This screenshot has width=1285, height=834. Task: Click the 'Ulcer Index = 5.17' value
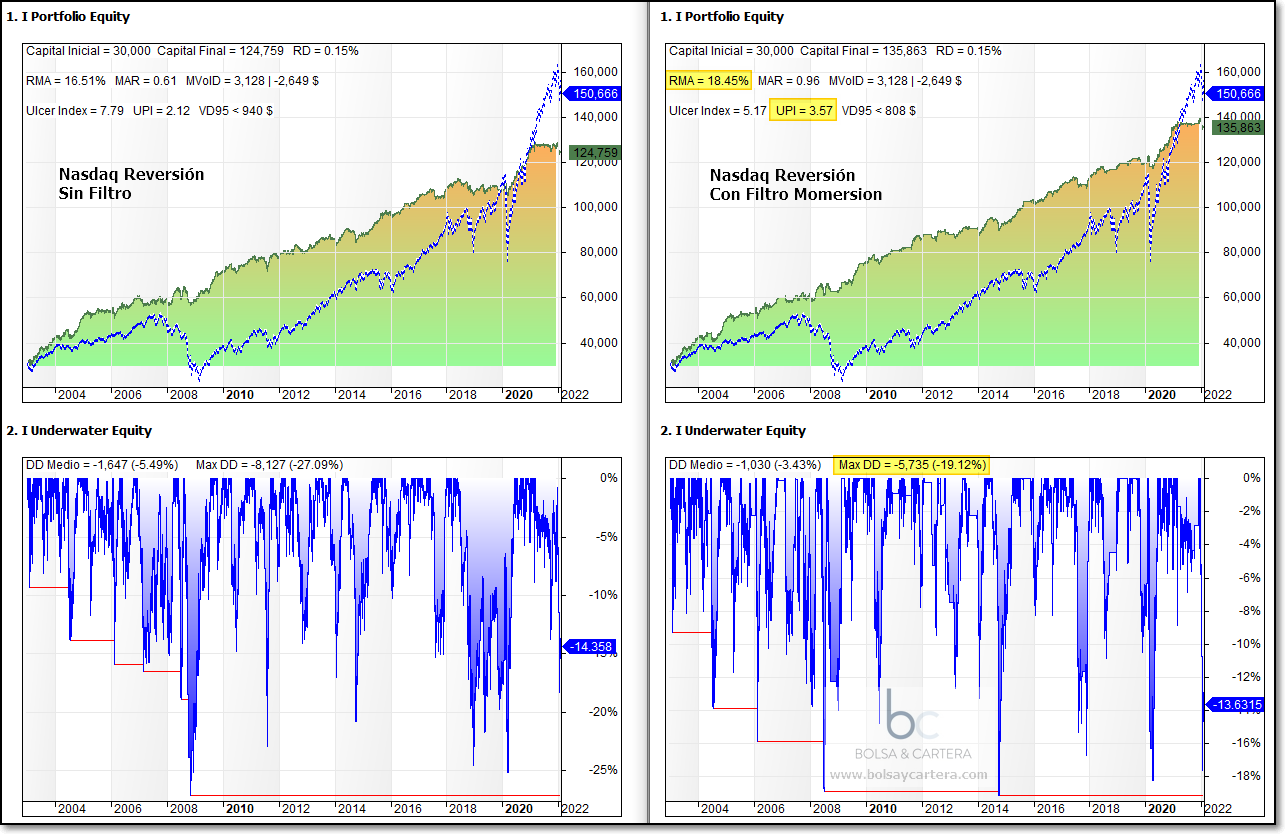(716, 111)
